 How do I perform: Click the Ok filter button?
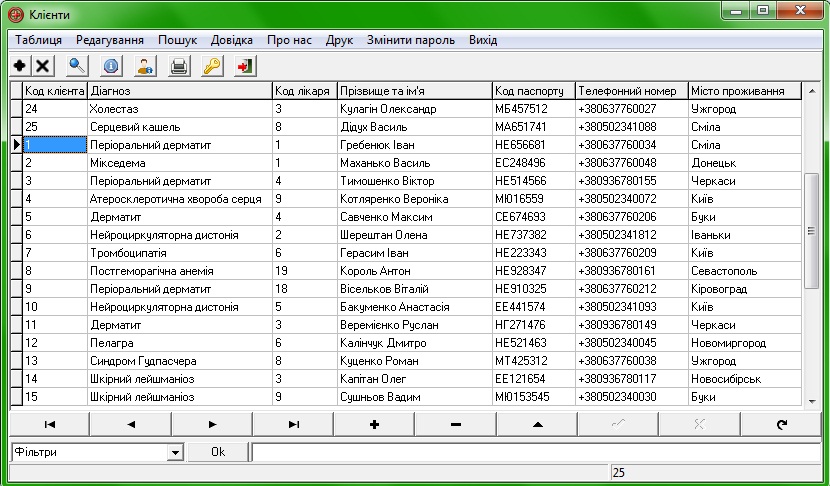218,452
